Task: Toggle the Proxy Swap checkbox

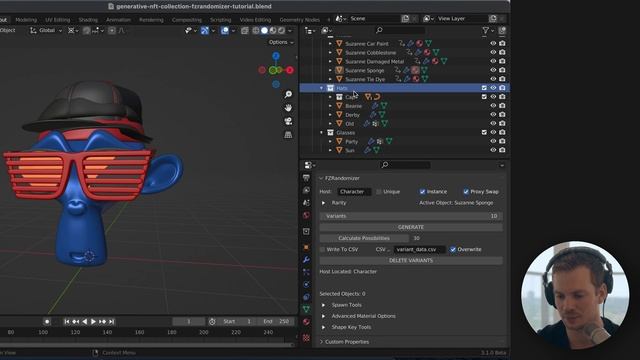Action: [x=466, y=191]
